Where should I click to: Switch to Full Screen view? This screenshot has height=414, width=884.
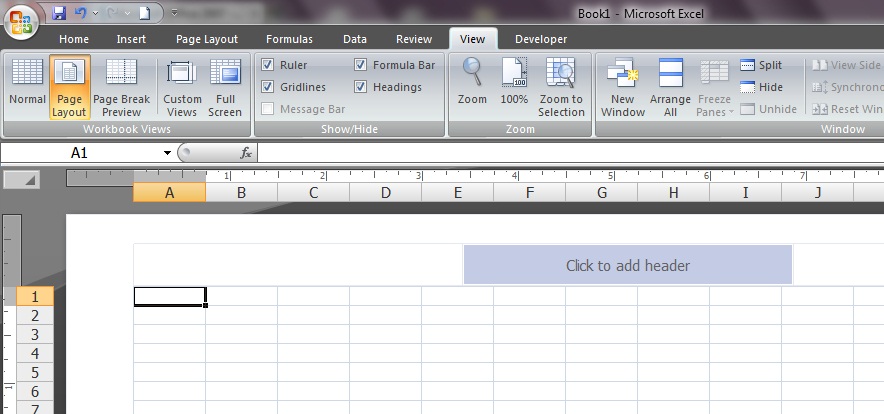(225, 87)
